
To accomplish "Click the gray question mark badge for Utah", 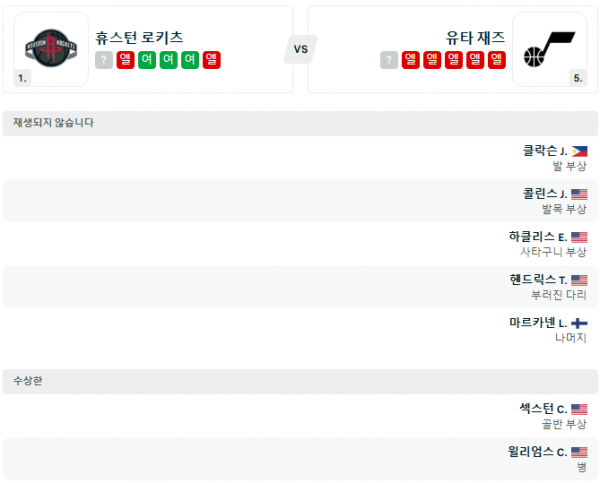I will 389,60.
